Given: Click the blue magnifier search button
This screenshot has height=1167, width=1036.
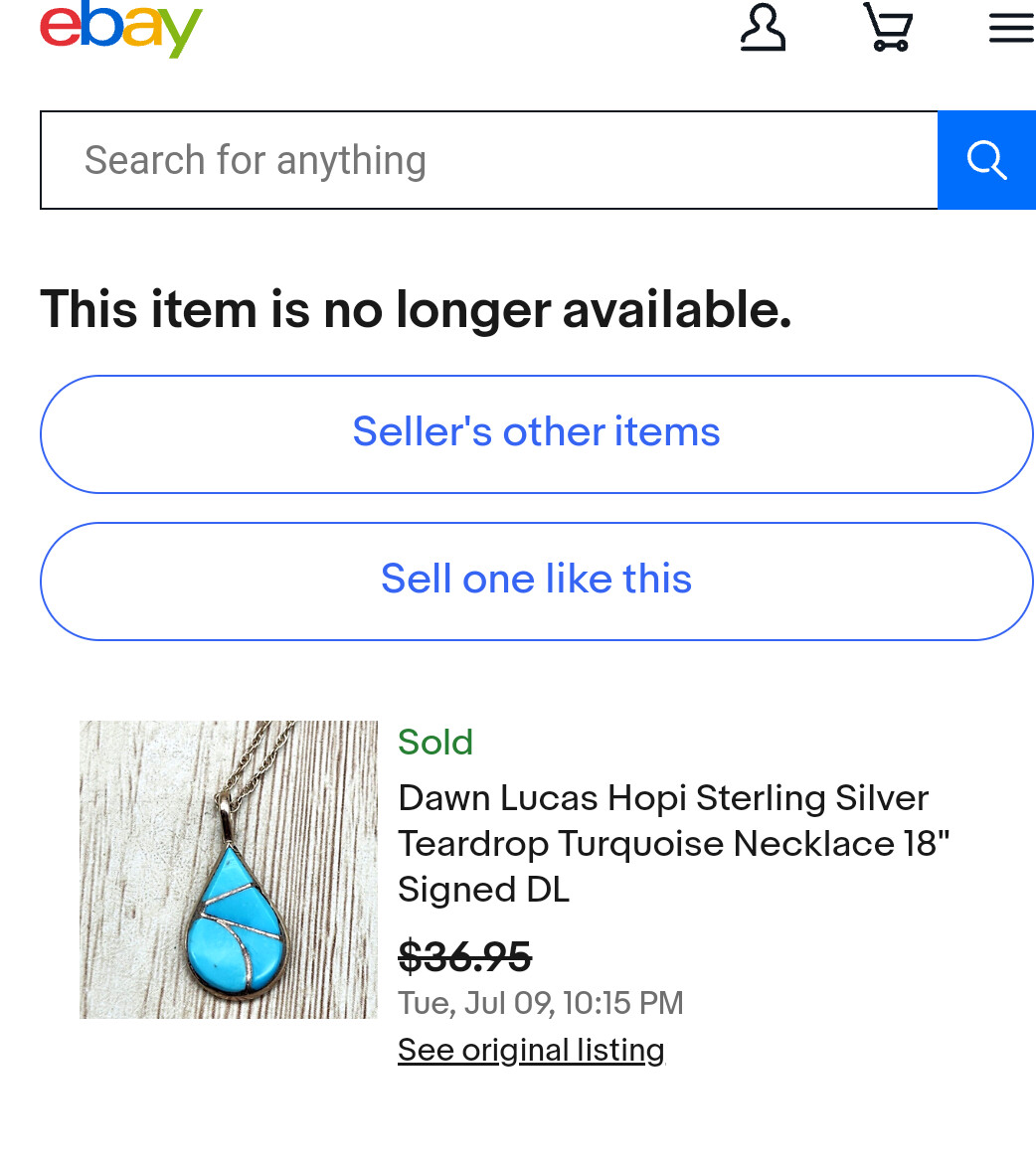Looking at the screenshot, I should [987, 160].
